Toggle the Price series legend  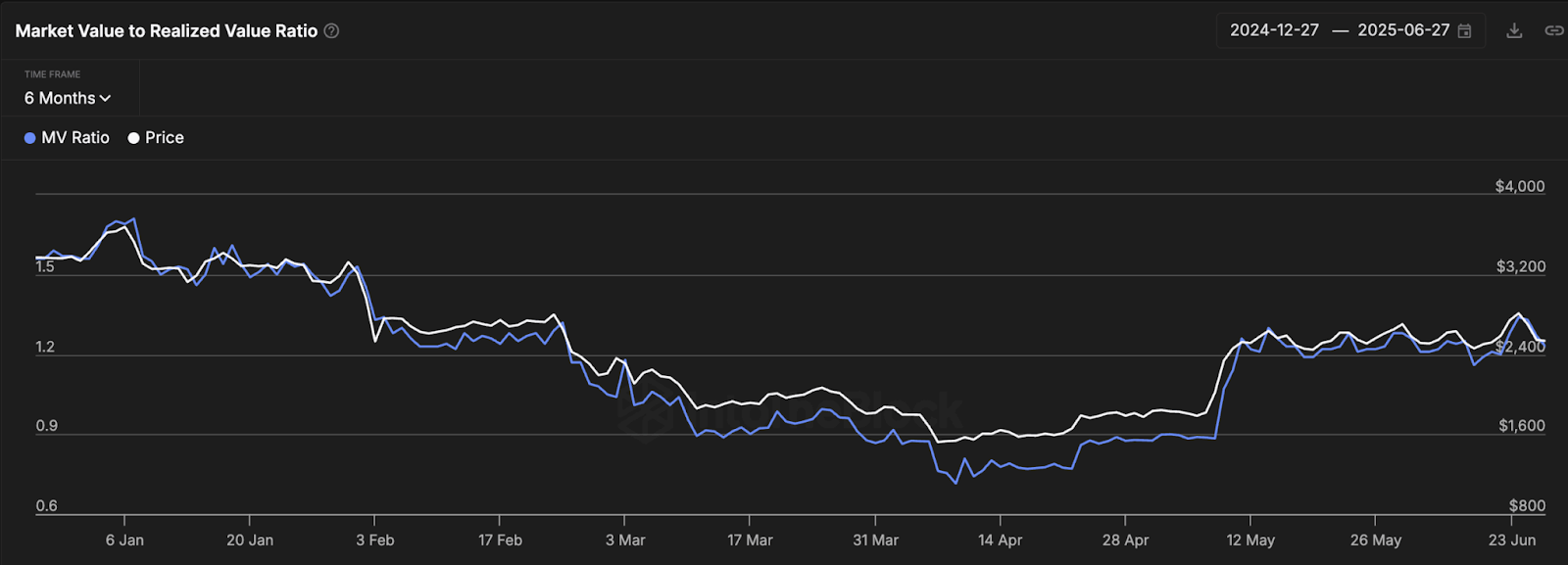[156, 138]
